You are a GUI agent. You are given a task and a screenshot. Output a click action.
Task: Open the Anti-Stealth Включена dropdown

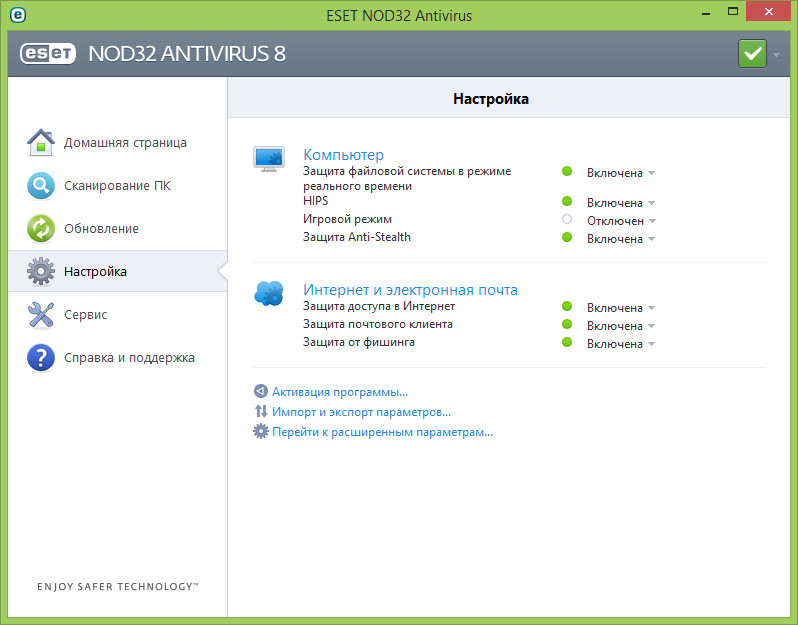click(x=621, y=239)
